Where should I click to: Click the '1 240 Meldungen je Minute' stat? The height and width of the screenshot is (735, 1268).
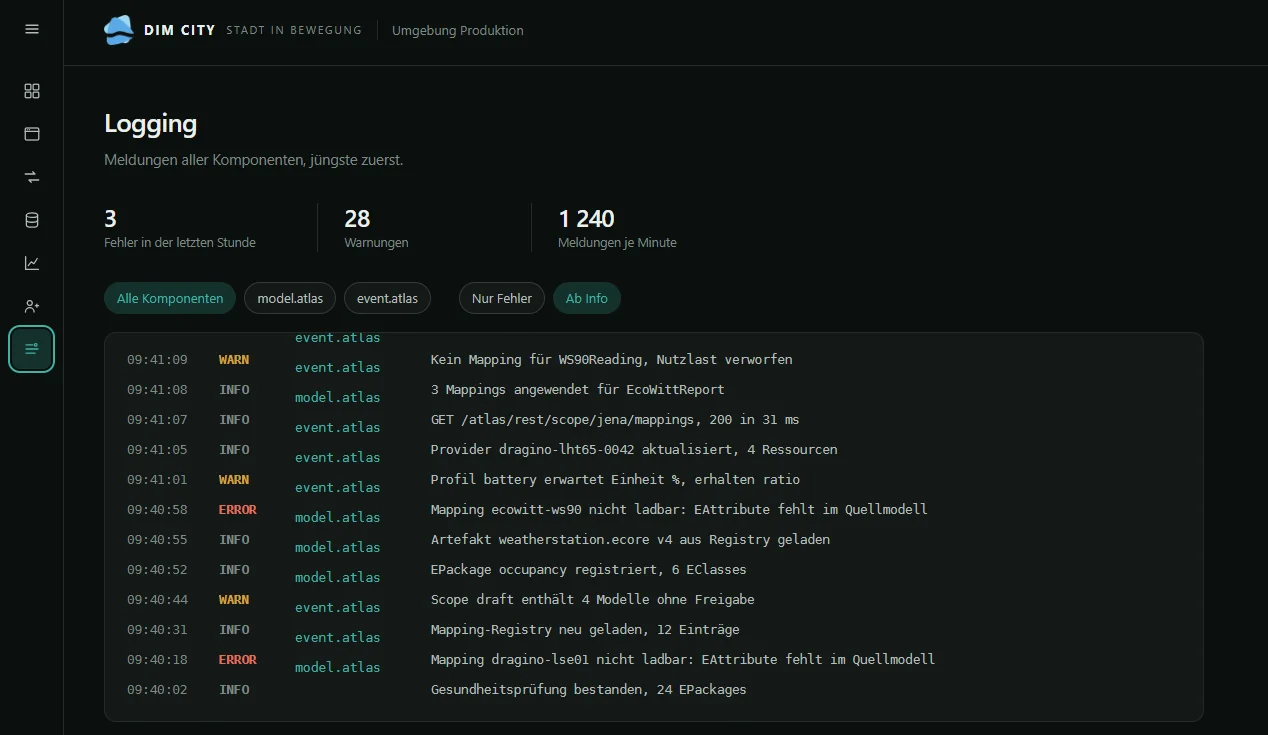pos(617,228)
